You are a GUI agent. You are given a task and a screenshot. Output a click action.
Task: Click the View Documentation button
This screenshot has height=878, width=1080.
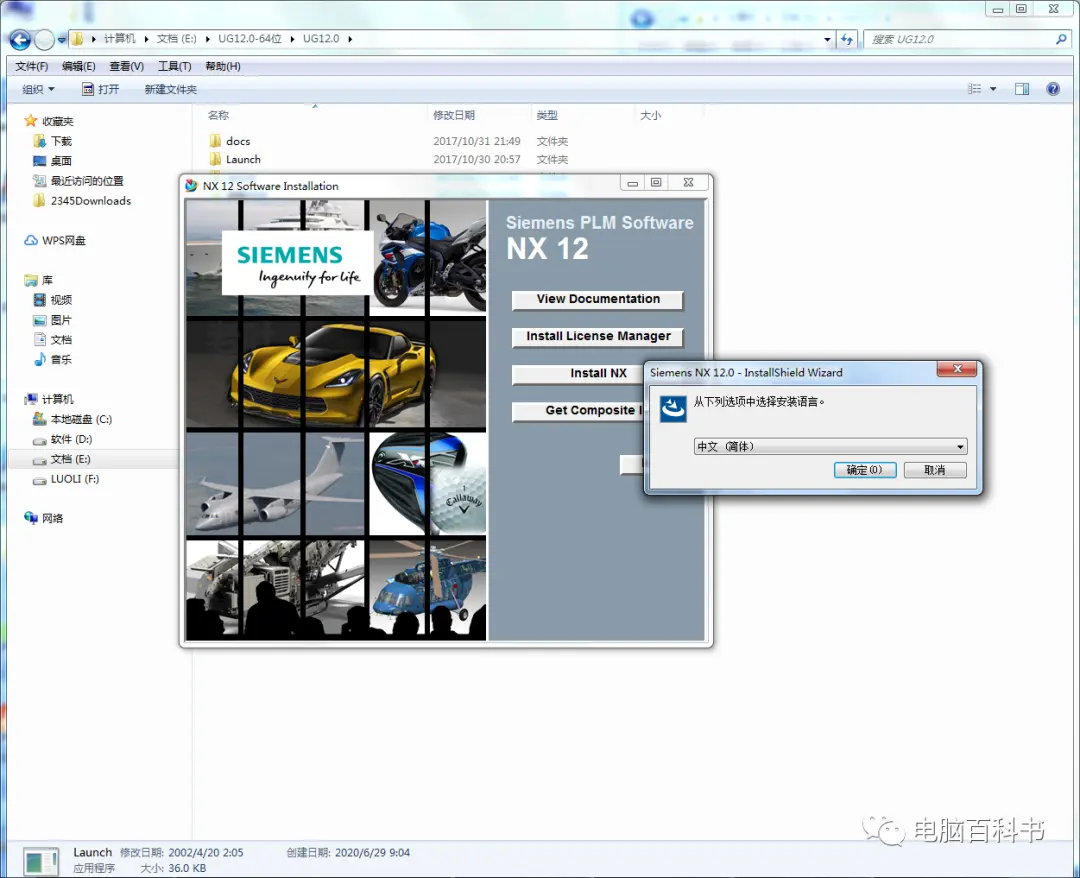[x=597, y=299]
